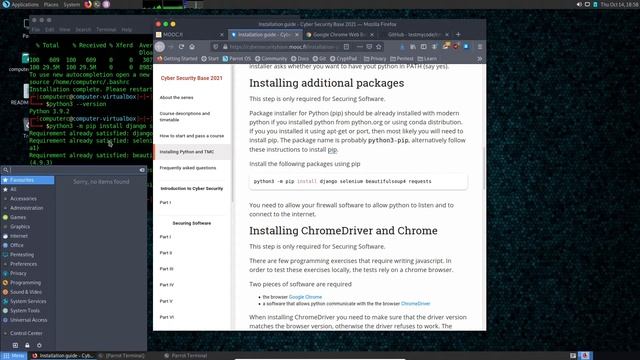Open the terminal's Search menu
This screenshot has width=640, height=360.
[83, 30]
